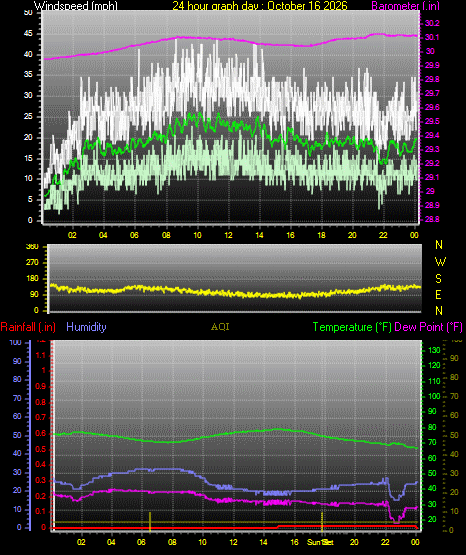The width and height of the screenshot is (466, 555).
Task: Click hour label 22 under the windspeed graph
Action: pyautogui.click(x=383, y=235)
